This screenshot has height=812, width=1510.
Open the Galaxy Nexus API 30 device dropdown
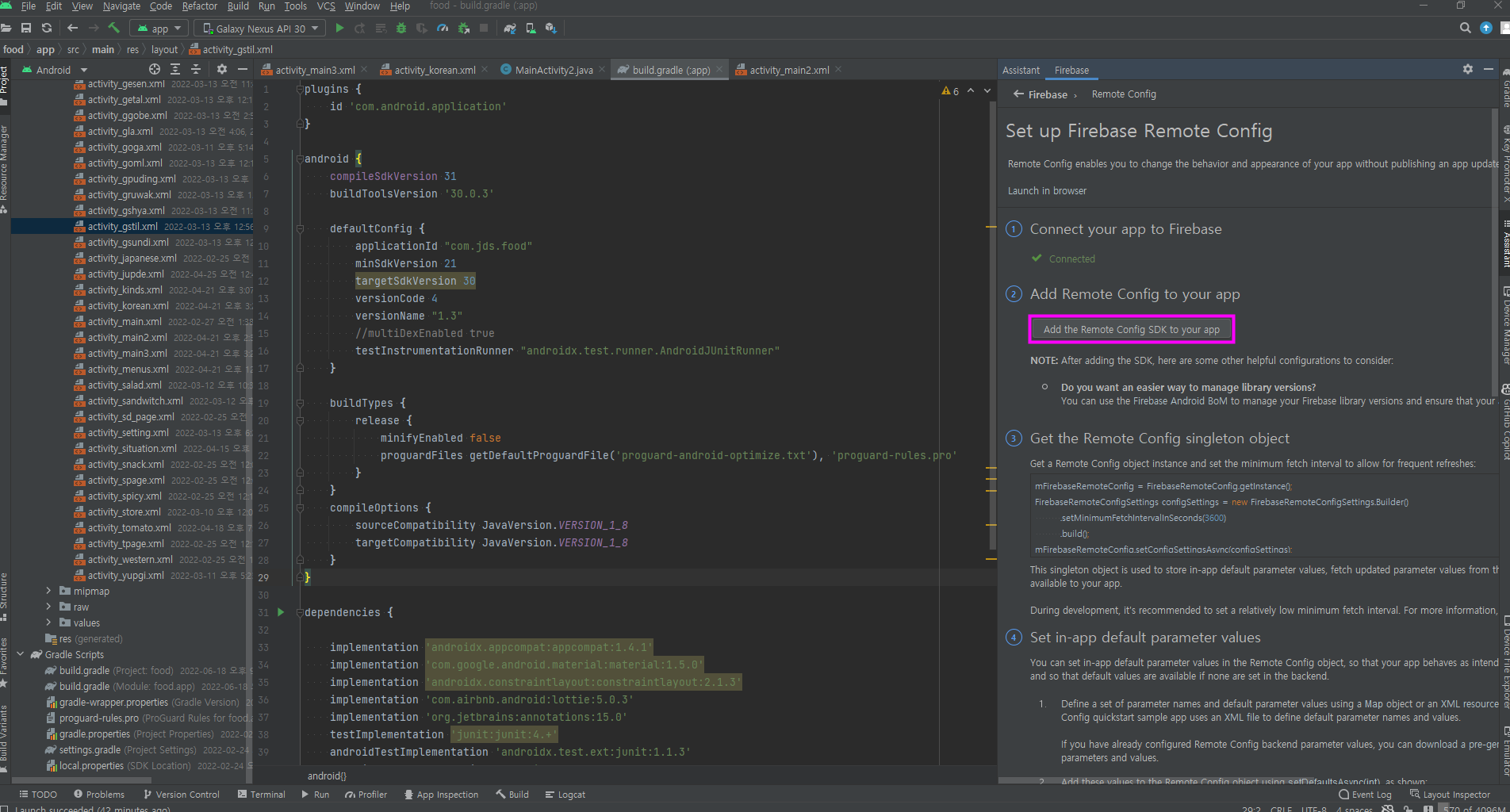[x=260, y=29]
